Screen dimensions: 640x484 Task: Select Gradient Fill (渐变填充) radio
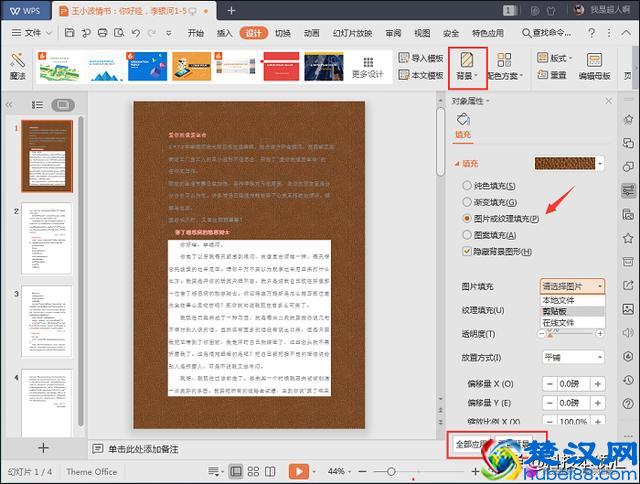coord(467,202)
